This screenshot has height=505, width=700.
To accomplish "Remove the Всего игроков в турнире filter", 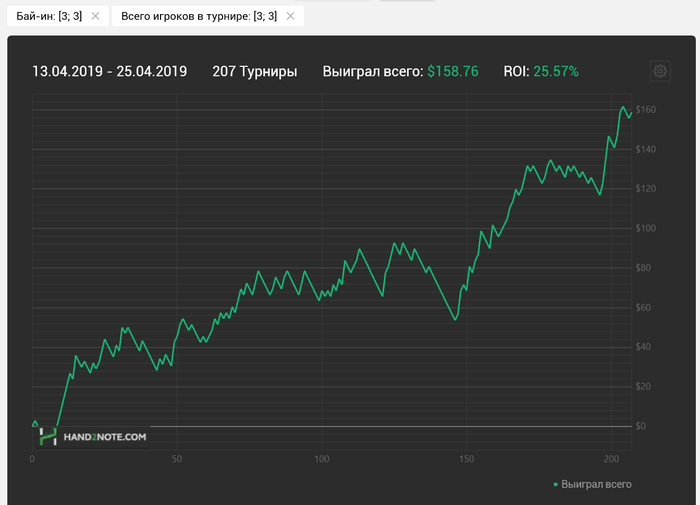I will coord(290,16).
